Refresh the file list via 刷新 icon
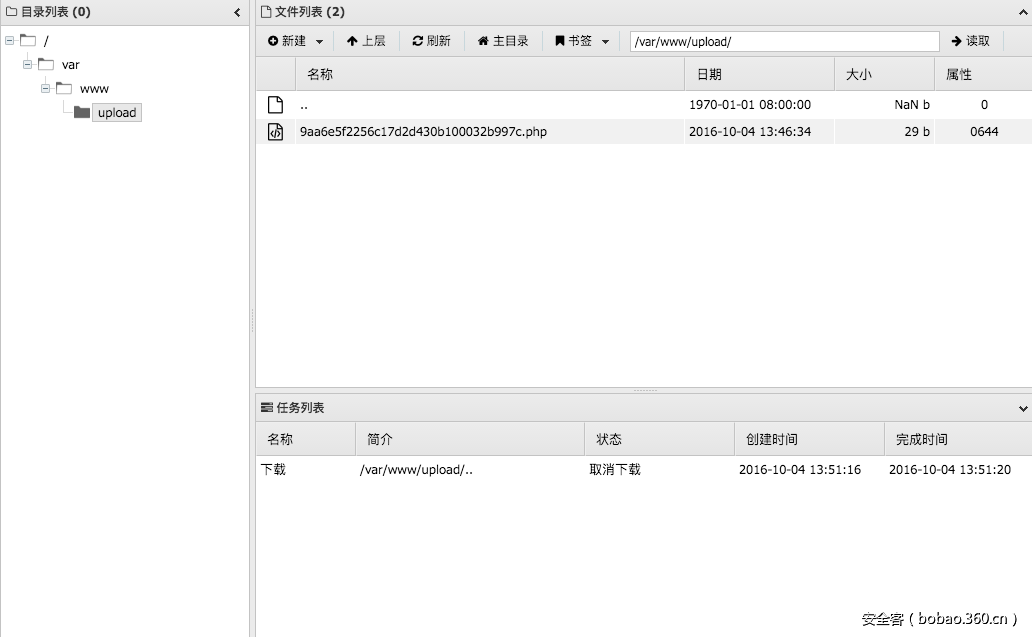The height and width of the screenshot is (637, 1032). tap(418, 41)
